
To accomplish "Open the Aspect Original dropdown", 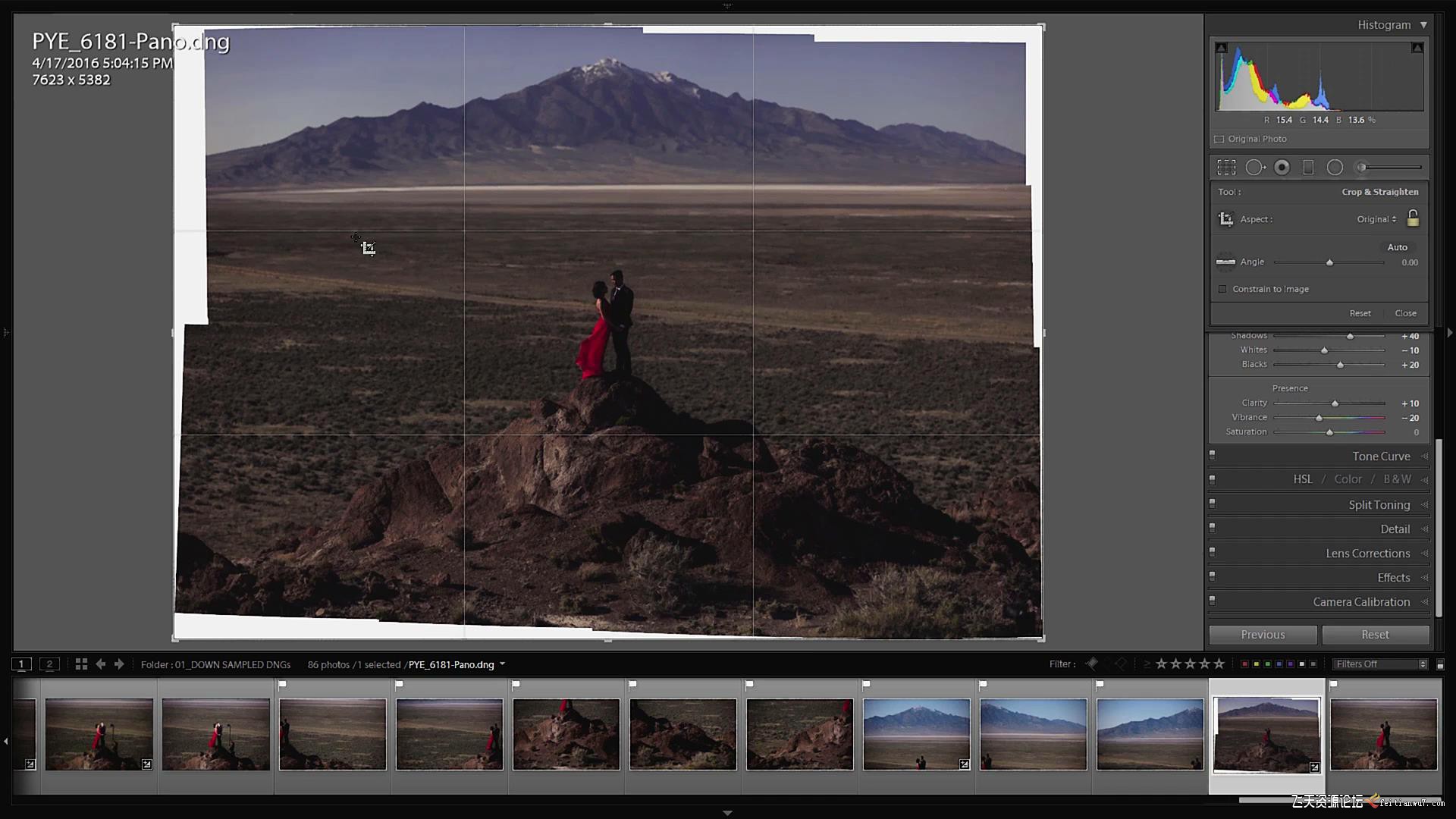I will click(x=1376, y=219).
